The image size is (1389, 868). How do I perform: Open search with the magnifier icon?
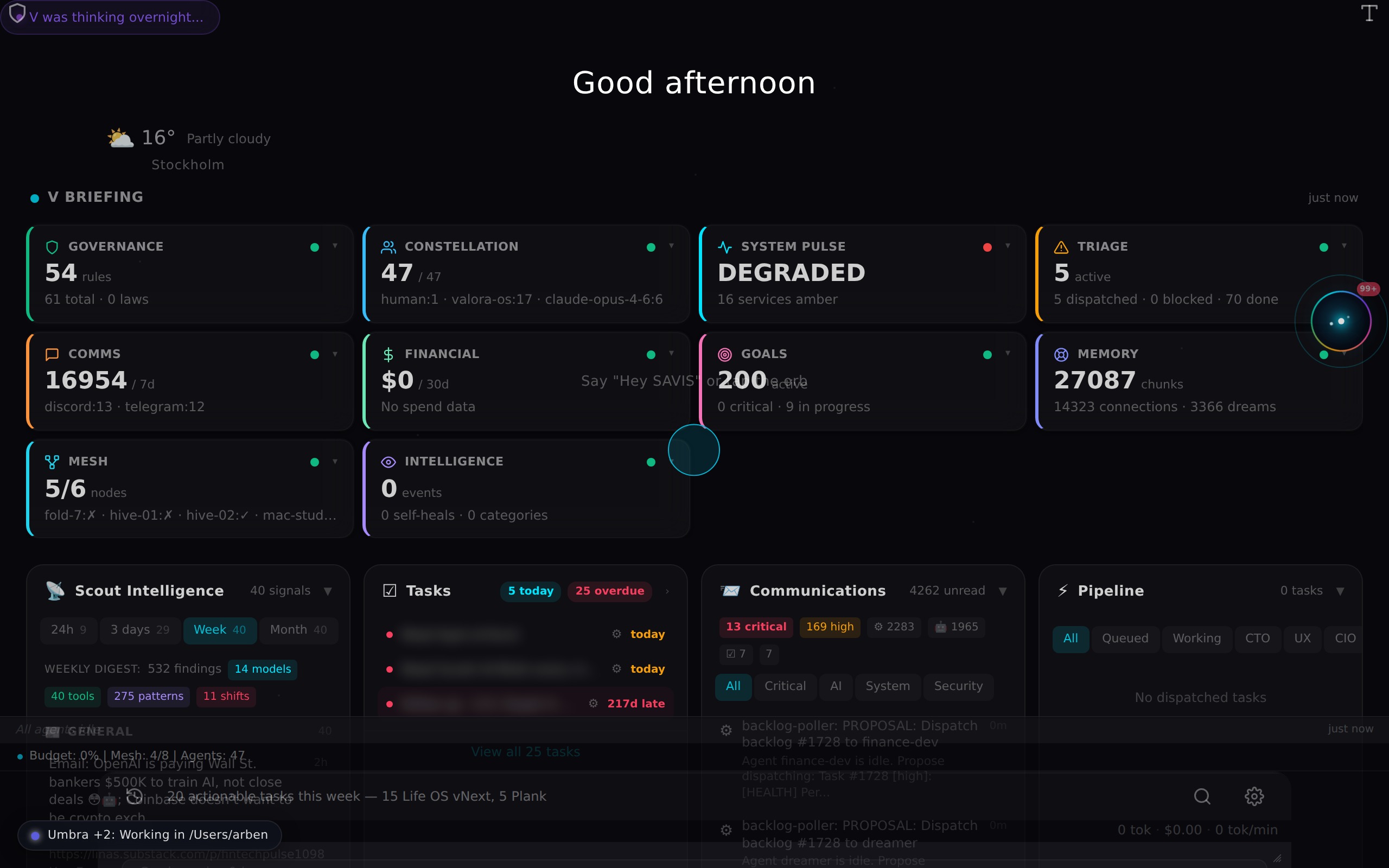coord(1202,796)
